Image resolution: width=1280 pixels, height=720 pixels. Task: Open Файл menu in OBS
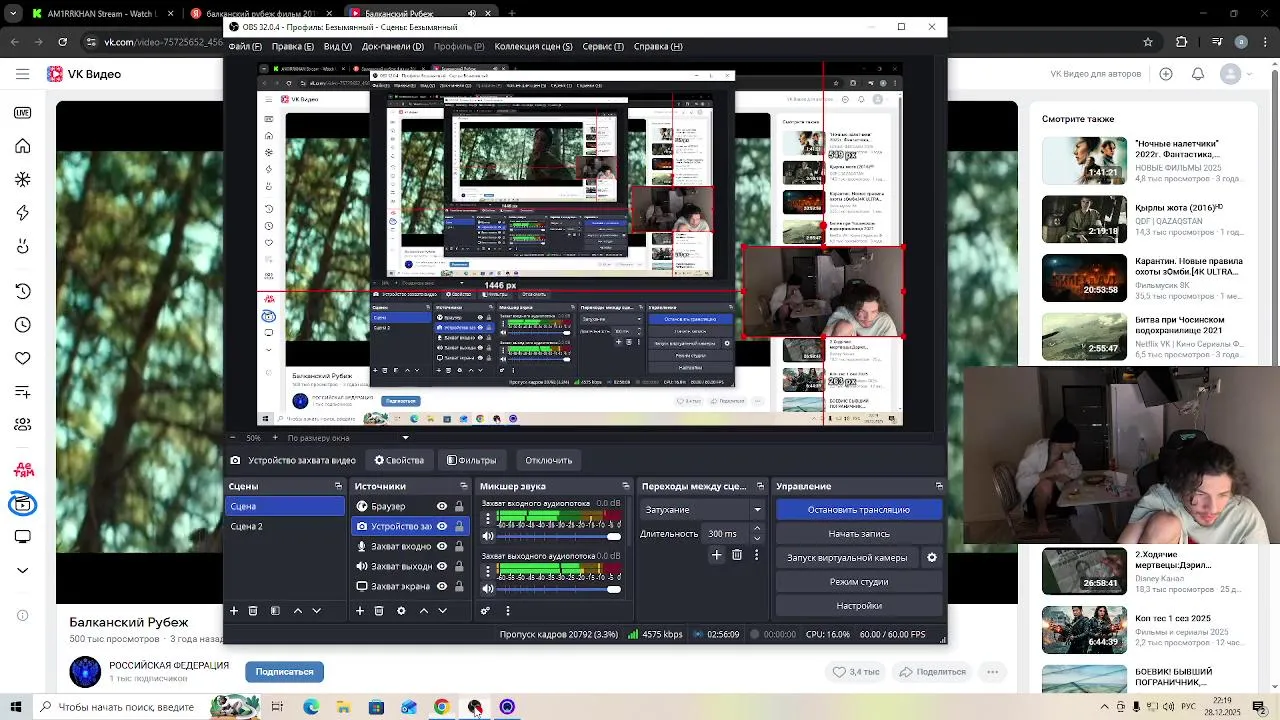pos(245,46)
